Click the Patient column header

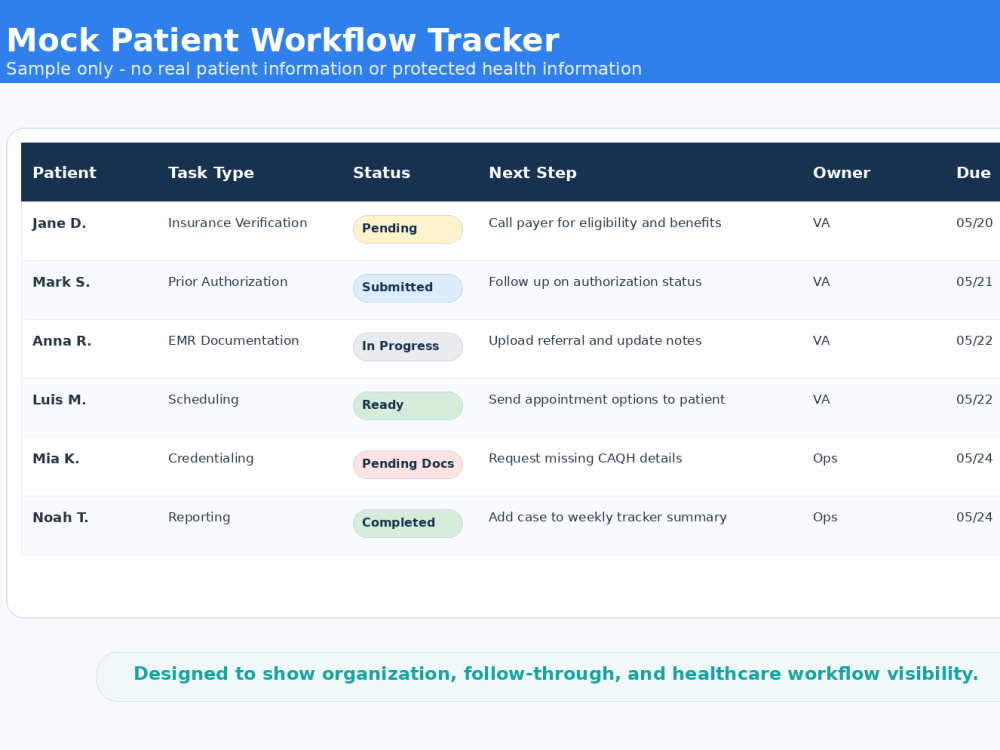point(64,173)
